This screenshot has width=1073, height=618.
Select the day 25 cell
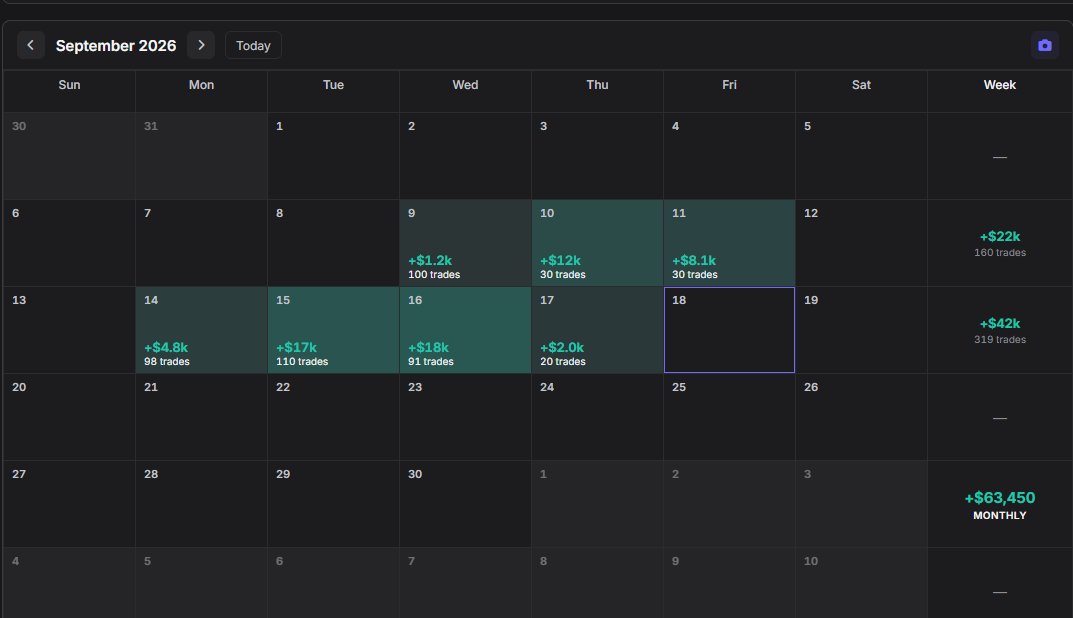[x=729, y=417]
